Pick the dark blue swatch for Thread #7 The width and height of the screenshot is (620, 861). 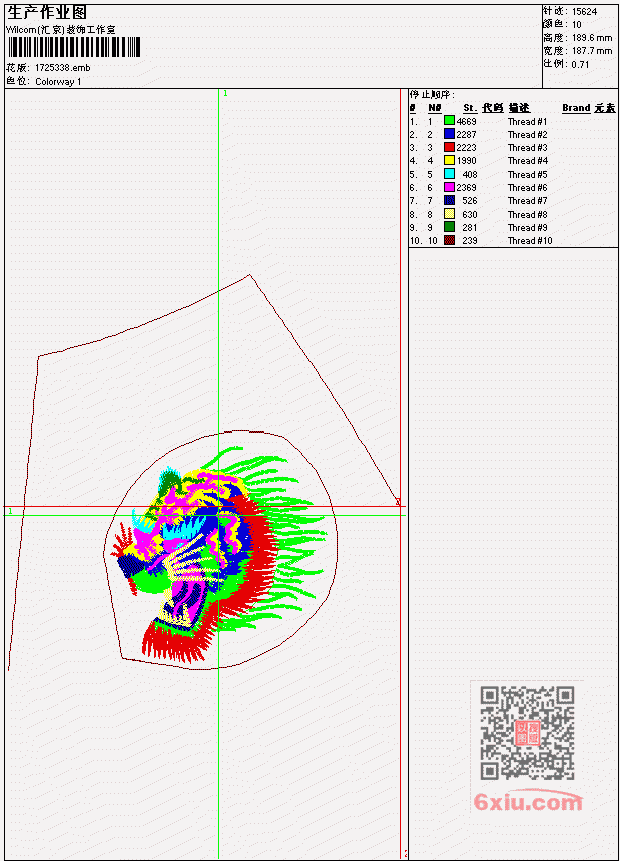coord(449,200)
